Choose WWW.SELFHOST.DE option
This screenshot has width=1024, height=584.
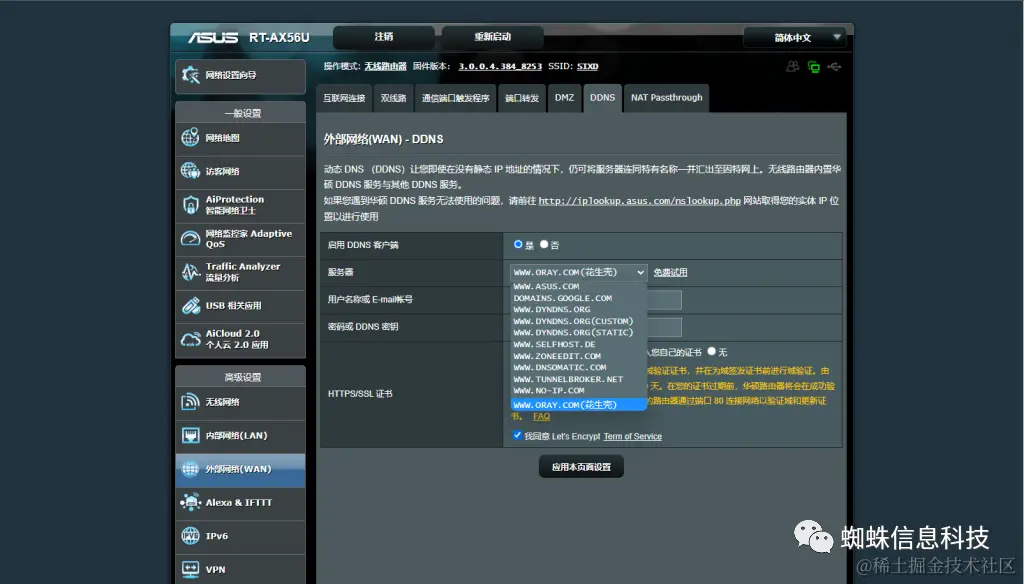click(x=578, y=344)
